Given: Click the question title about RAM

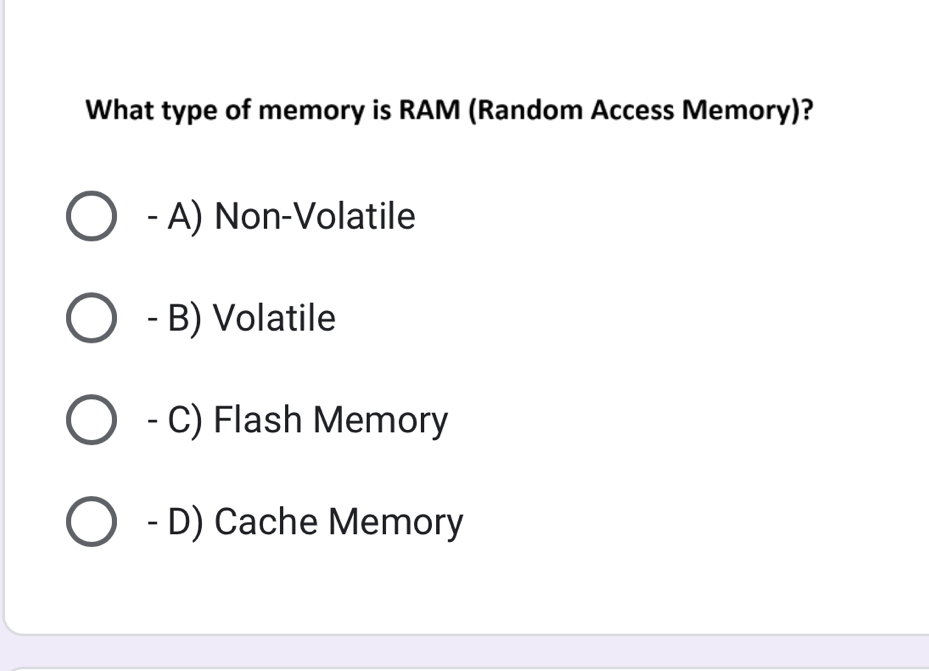Looking at the screenshot, I should (448, 110).
